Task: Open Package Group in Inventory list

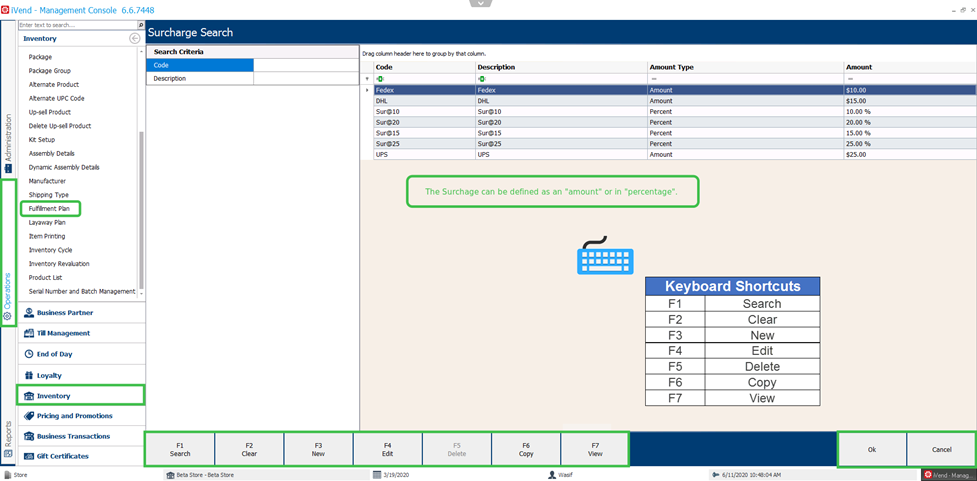Action: [50, 71]
